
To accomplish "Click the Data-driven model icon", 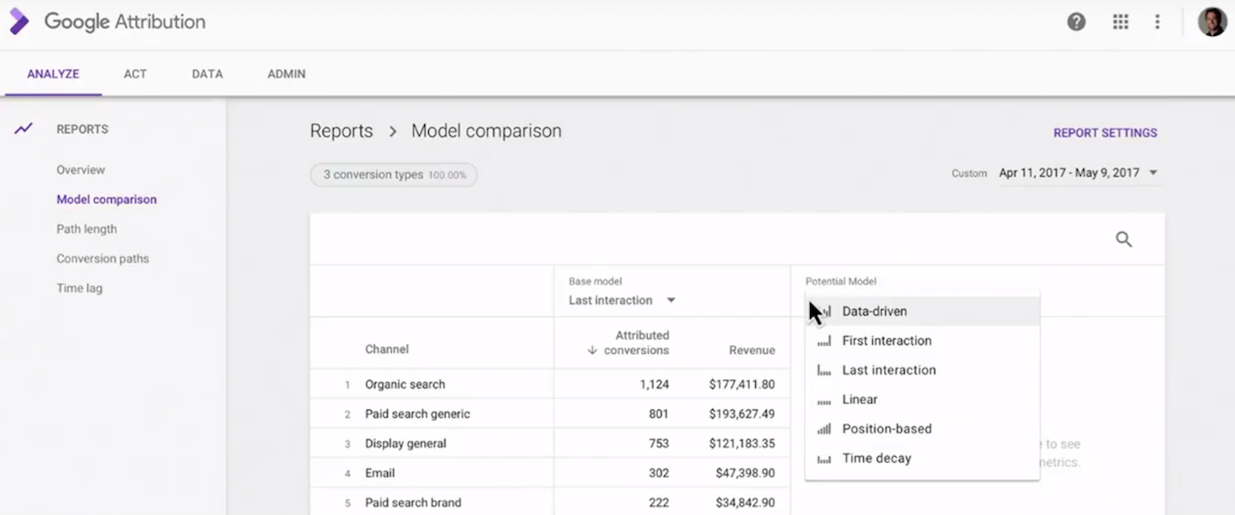I will [x=825, y=311].
